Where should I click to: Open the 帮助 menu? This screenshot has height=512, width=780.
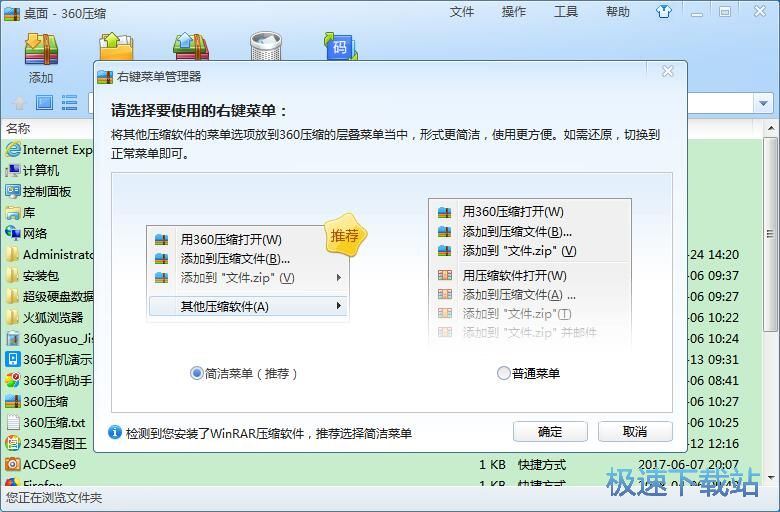[618, 11]
